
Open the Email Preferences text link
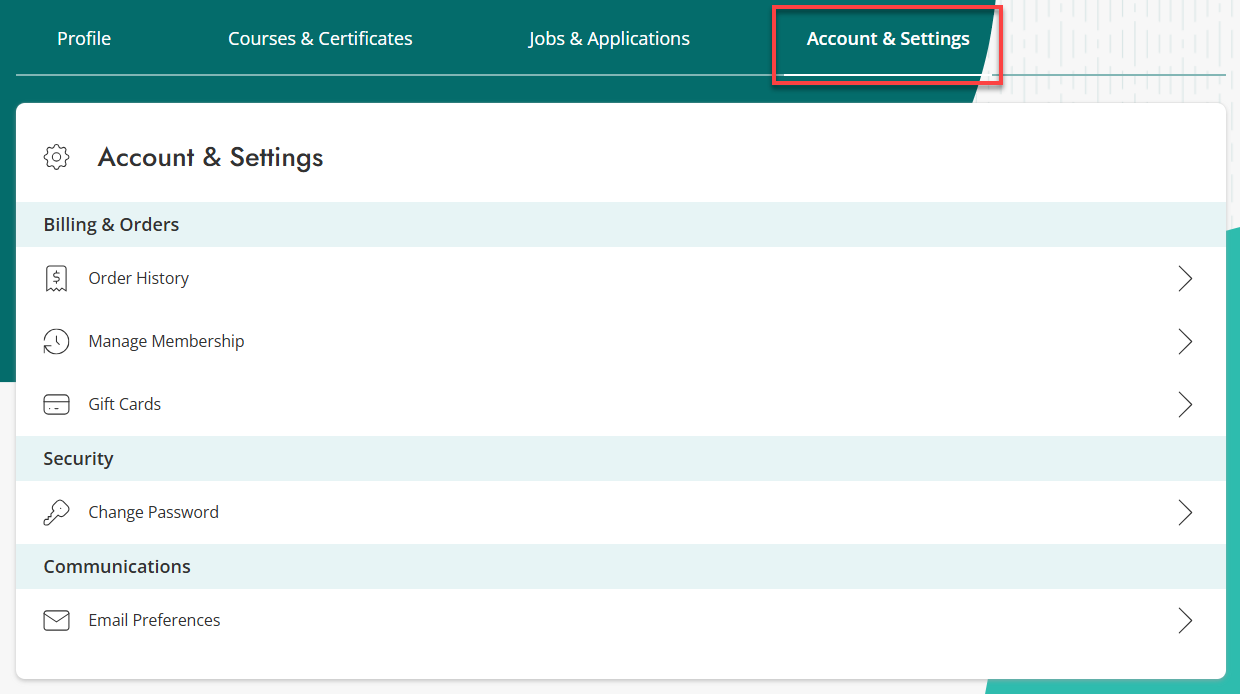(x=155, y=621)
